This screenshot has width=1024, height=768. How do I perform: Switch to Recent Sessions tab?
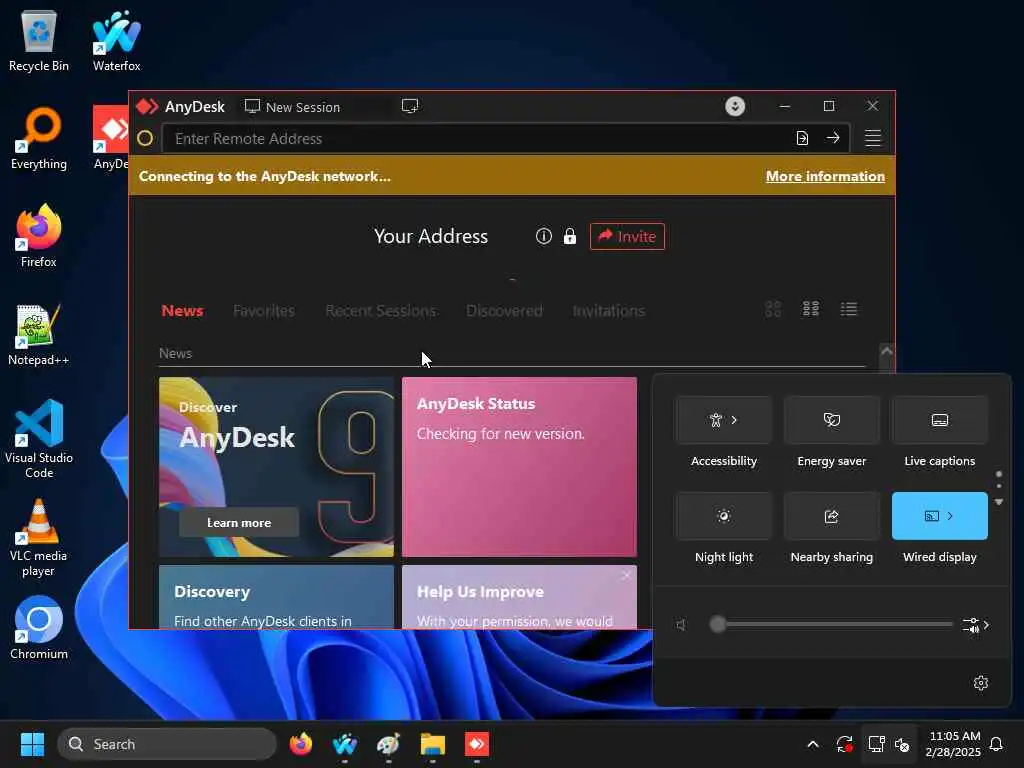381,311
